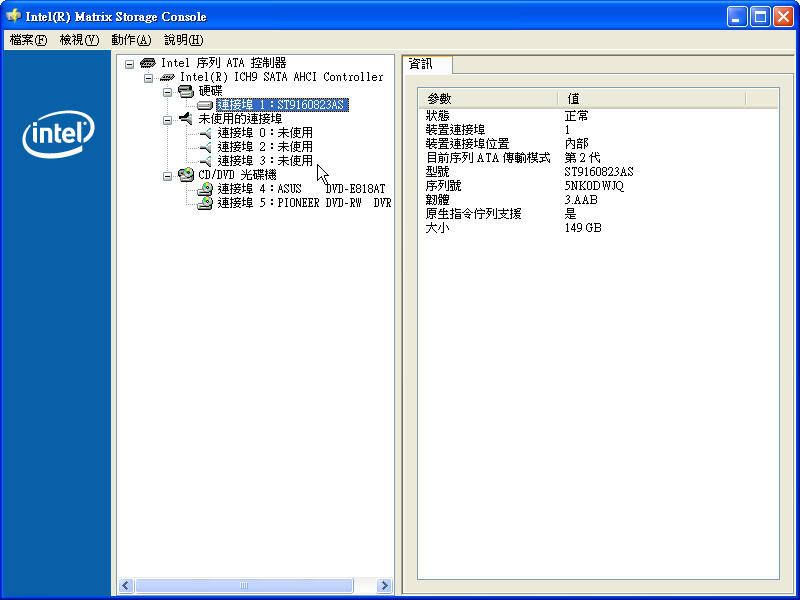Screen dimensions: 800x600
Task: Select tree item 連接埠 2：未使用
Action: (x=265, y=147)
